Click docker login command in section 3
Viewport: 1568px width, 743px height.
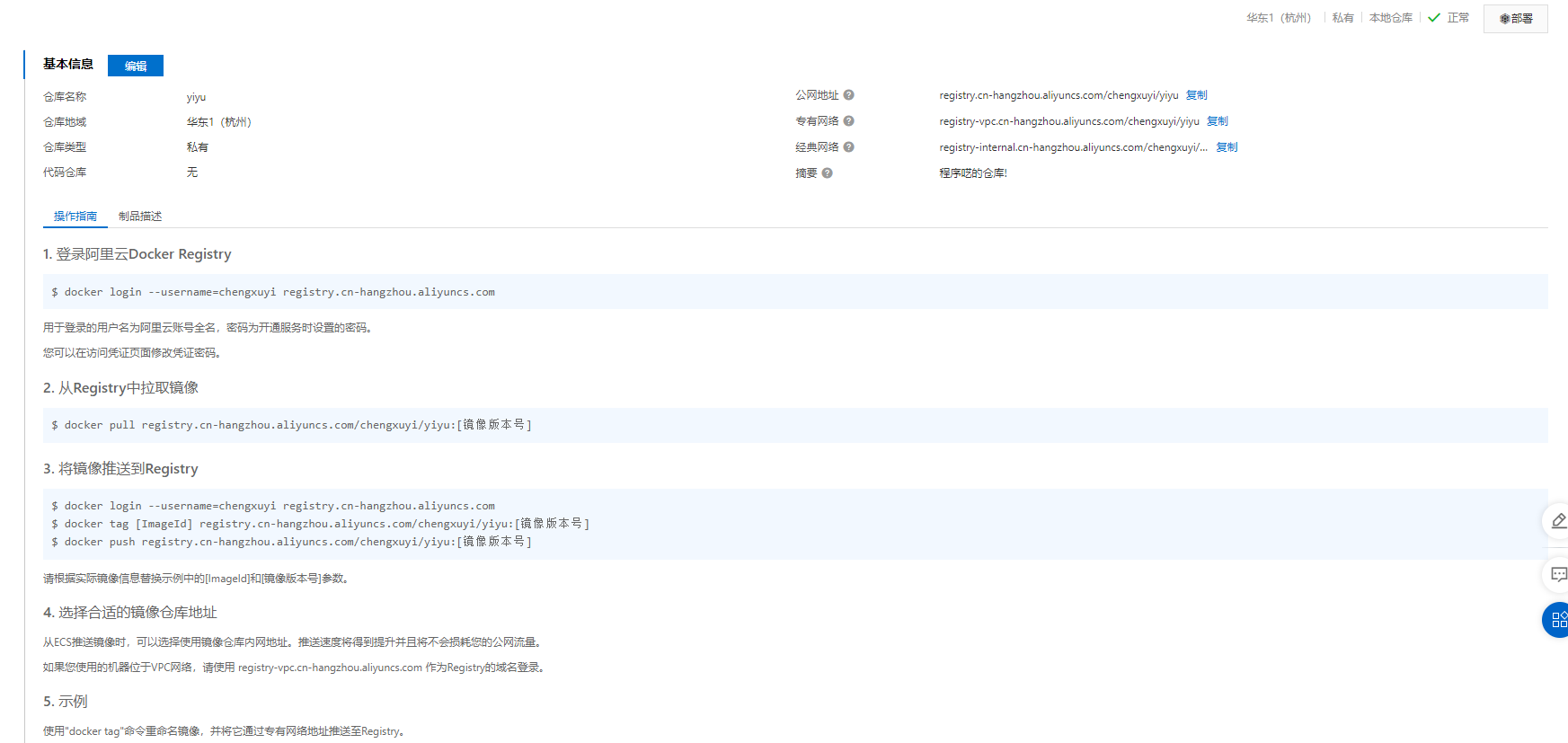(x=273, y=506)
